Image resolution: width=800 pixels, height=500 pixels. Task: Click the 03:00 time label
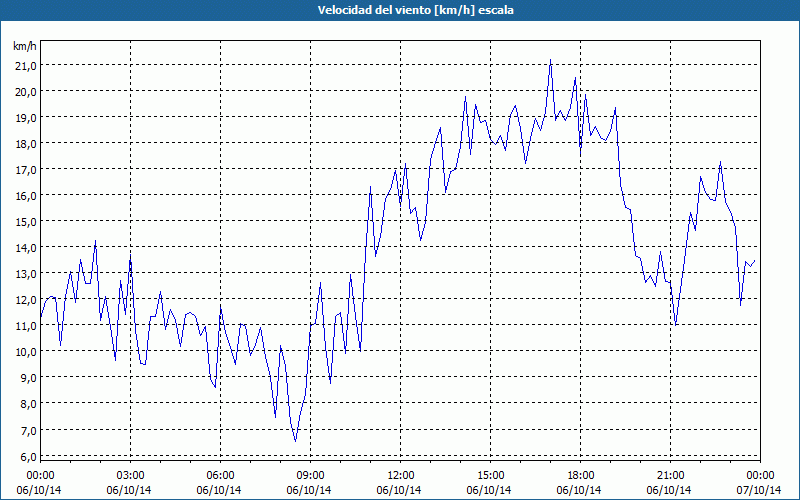pos(130,476)
